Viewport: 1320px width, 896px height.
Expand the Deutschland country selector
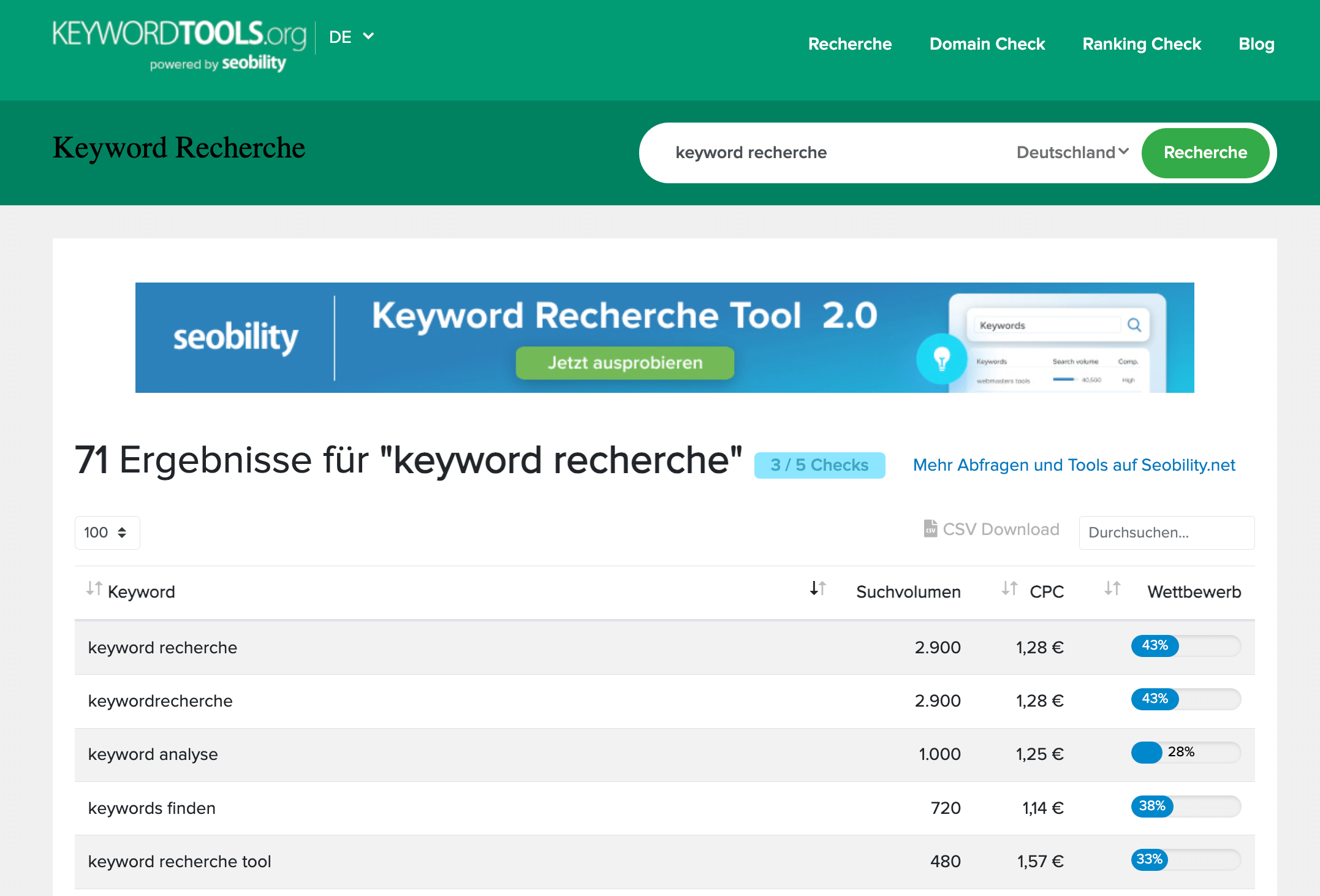tap(1072, 153)
